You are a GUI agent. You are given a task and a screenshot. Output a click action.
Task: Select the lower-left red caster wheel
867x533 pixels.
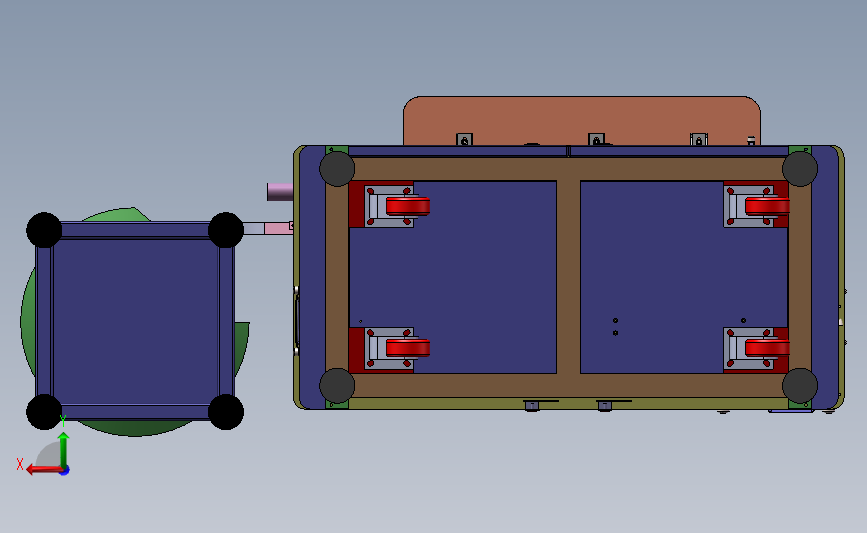[408, 348]
